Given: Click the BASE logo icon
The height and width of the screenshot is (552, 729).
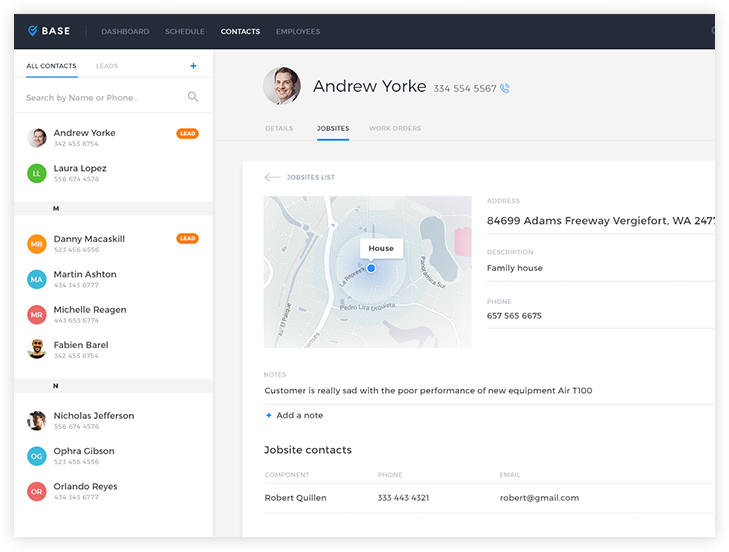Looking at the screenshot, I should tap(33, 31).
